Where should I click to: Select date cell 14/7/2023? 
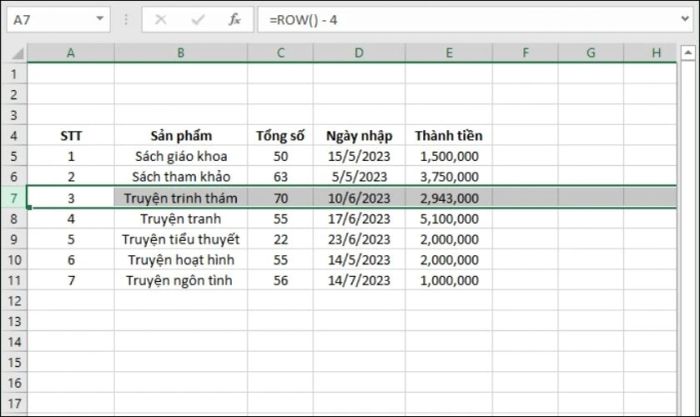click(359, 280)
